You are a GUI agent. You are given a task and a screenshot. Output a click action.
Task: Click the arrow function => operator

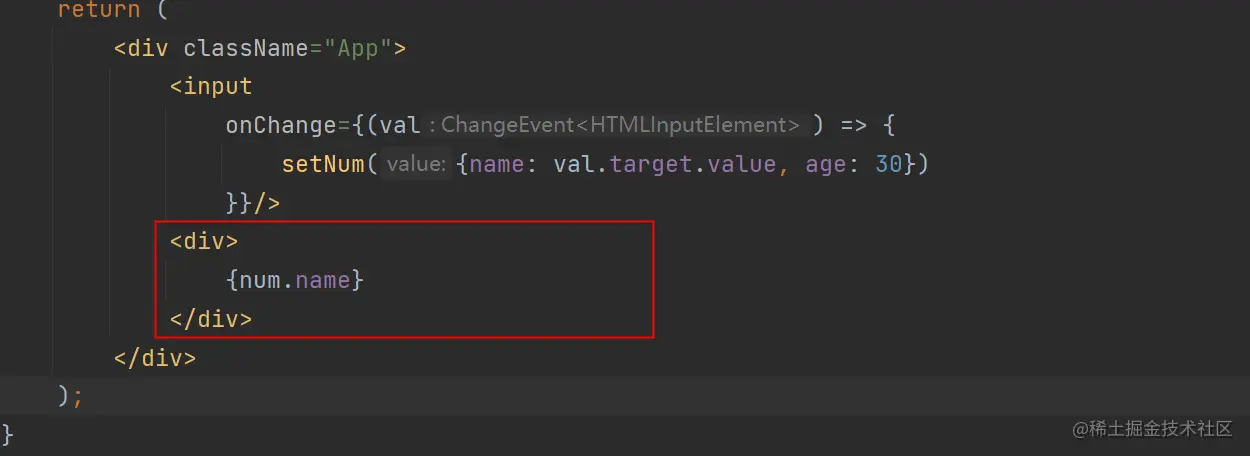click(x=853, y=125)
